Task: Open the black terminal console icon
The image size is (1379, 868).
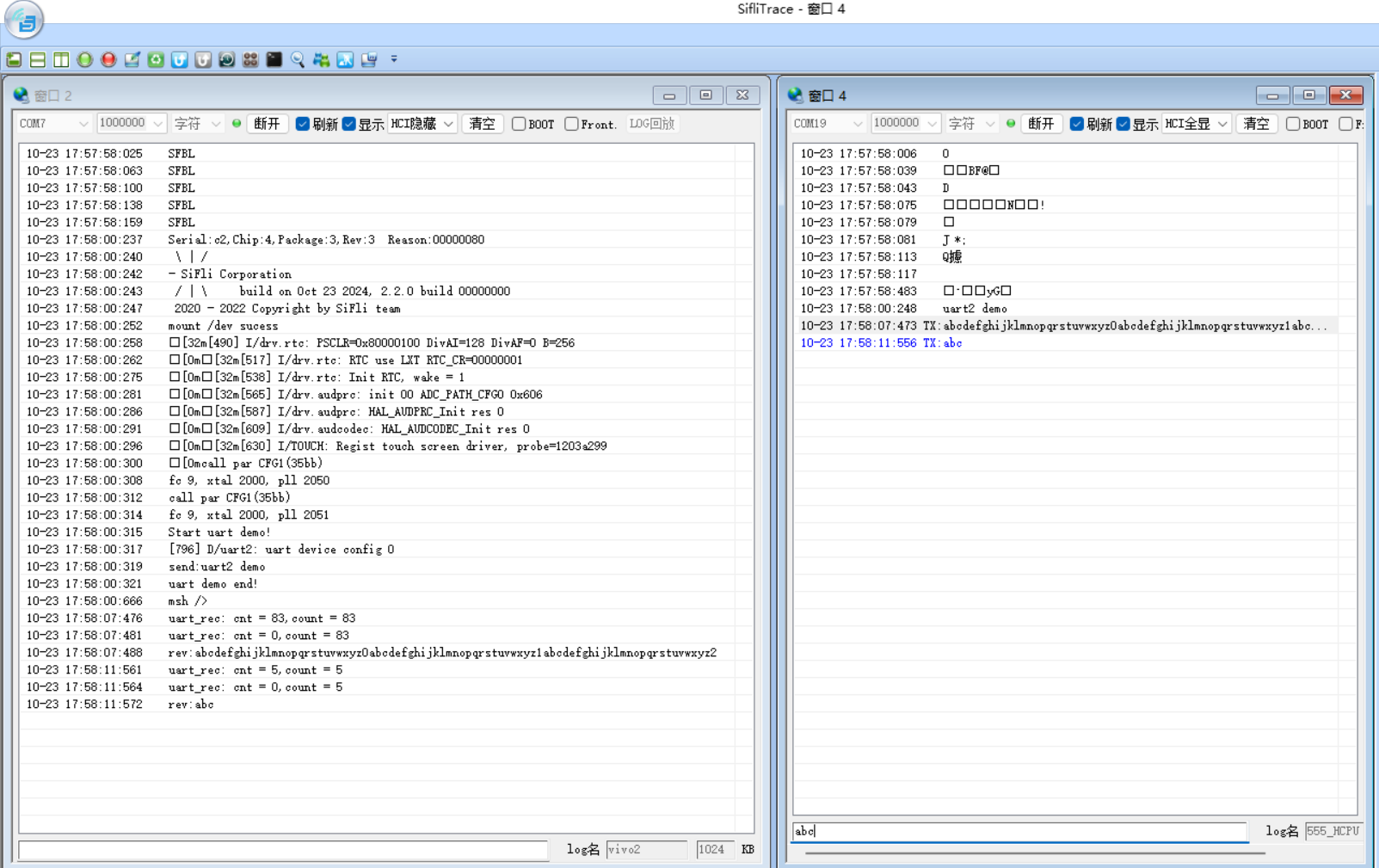Action: click(274, 59)
